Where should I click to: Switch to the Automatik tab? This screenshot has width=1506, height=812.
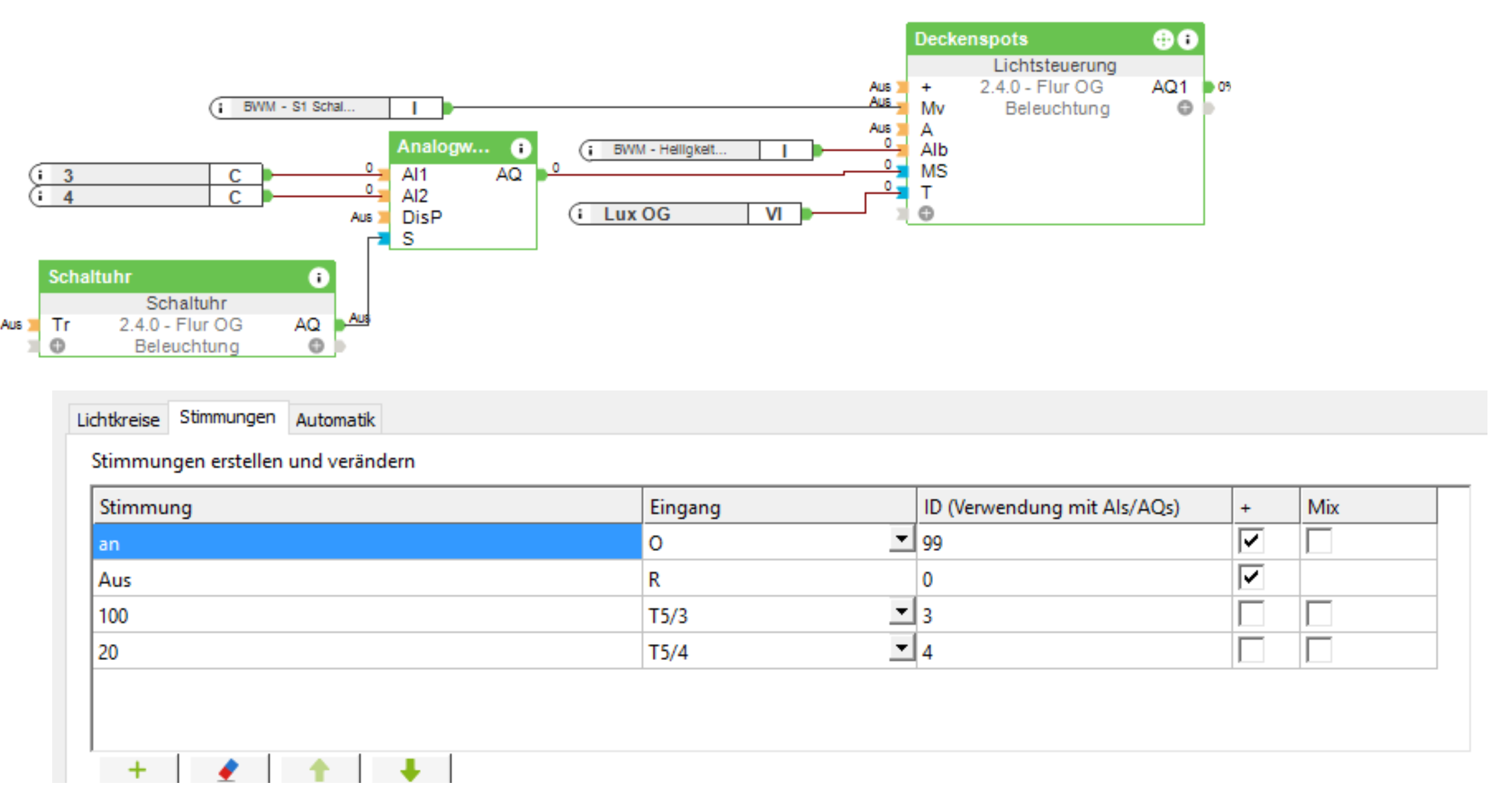pos(335,420)
